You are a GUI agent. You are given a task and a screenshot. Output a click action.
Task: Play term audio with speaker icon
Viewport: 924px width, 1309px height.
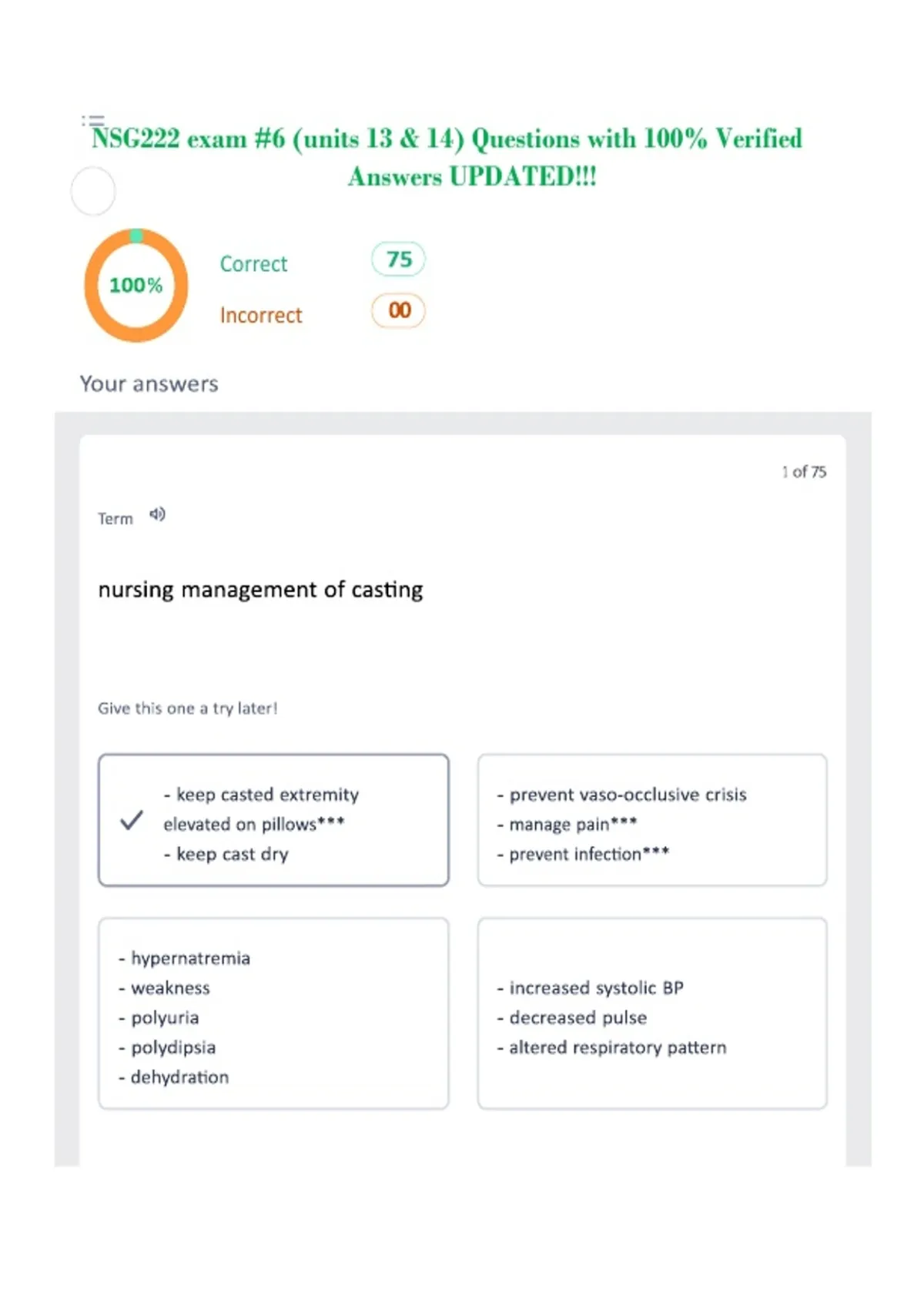157,514
